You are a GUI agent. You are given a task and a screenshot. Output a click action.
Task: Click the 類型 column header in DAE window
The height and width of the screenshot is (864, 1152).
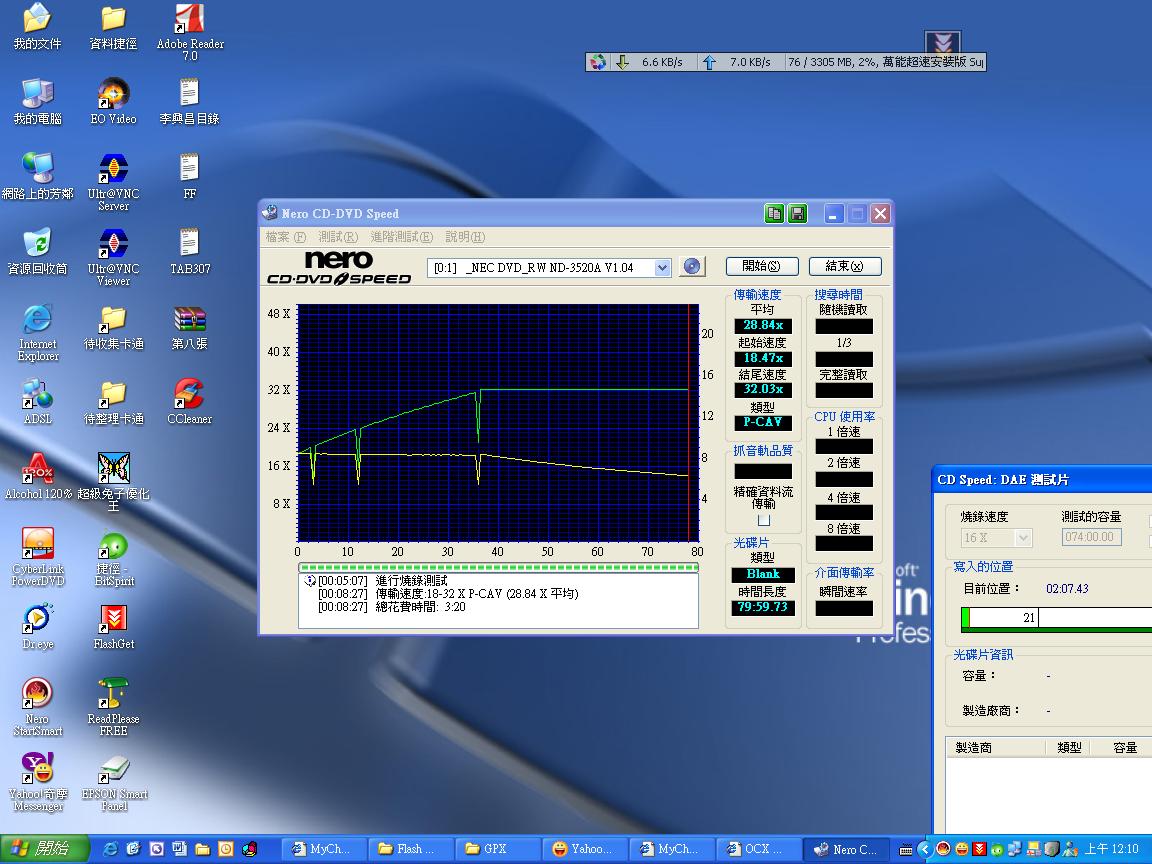point(1068,747)
